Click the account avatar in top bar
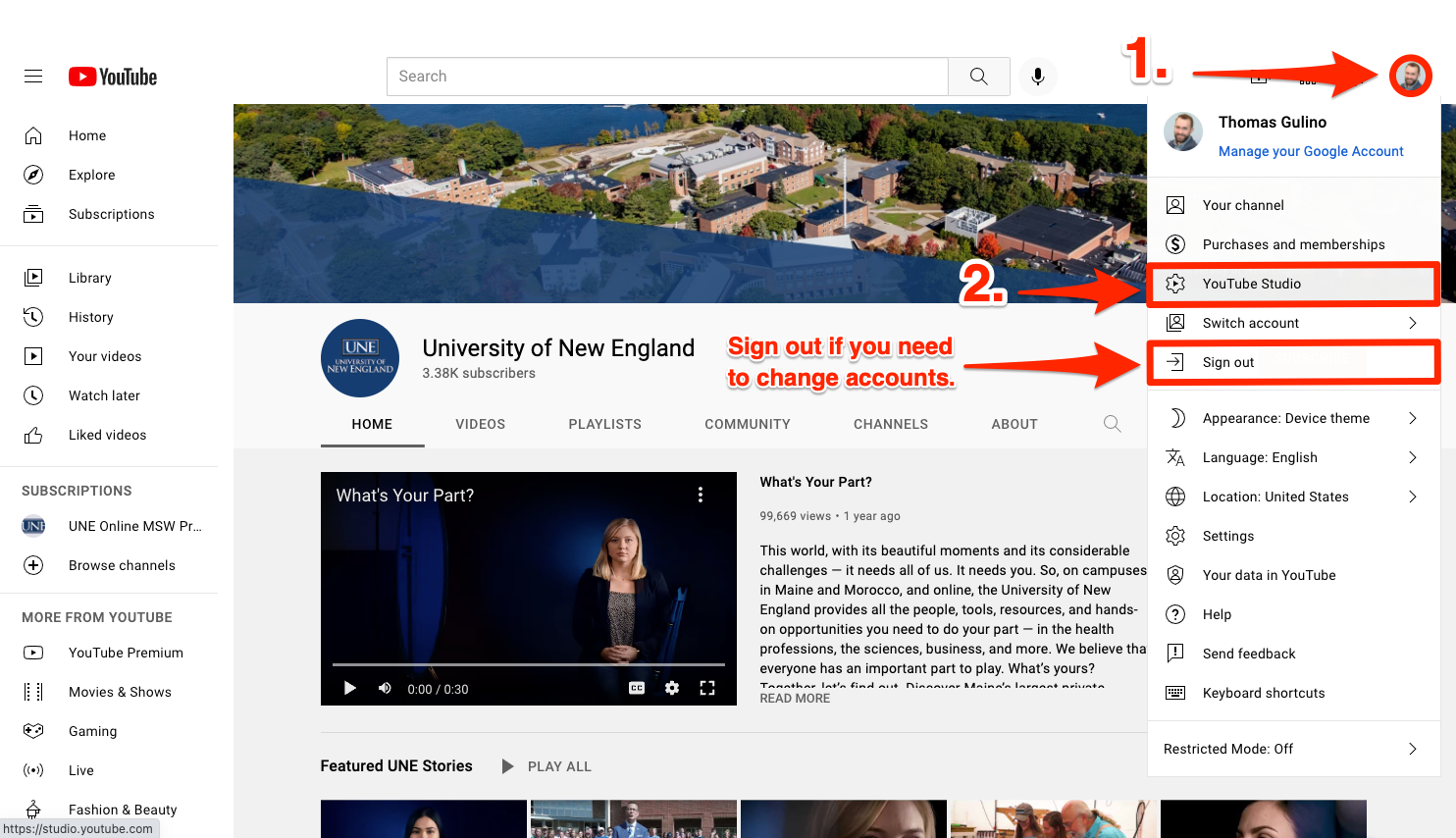The height and width of the screenshot is (838, 1456). coord(1411,76)
